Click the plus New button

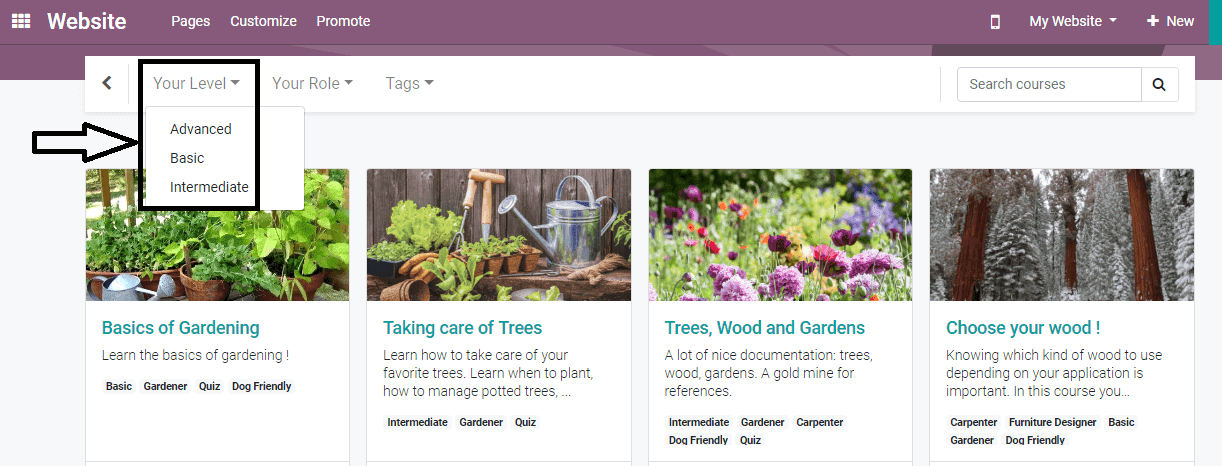[x=1170, y=21]
